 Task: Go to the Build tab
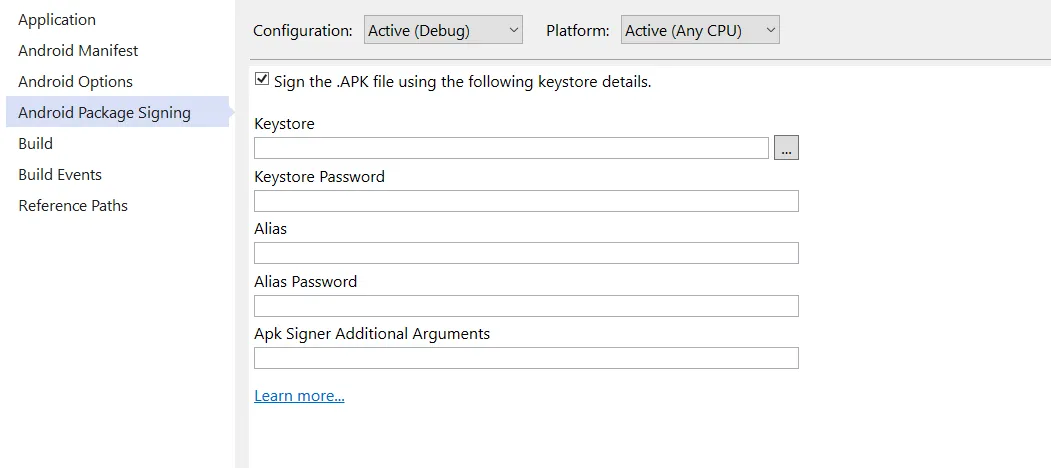point(36,144)
